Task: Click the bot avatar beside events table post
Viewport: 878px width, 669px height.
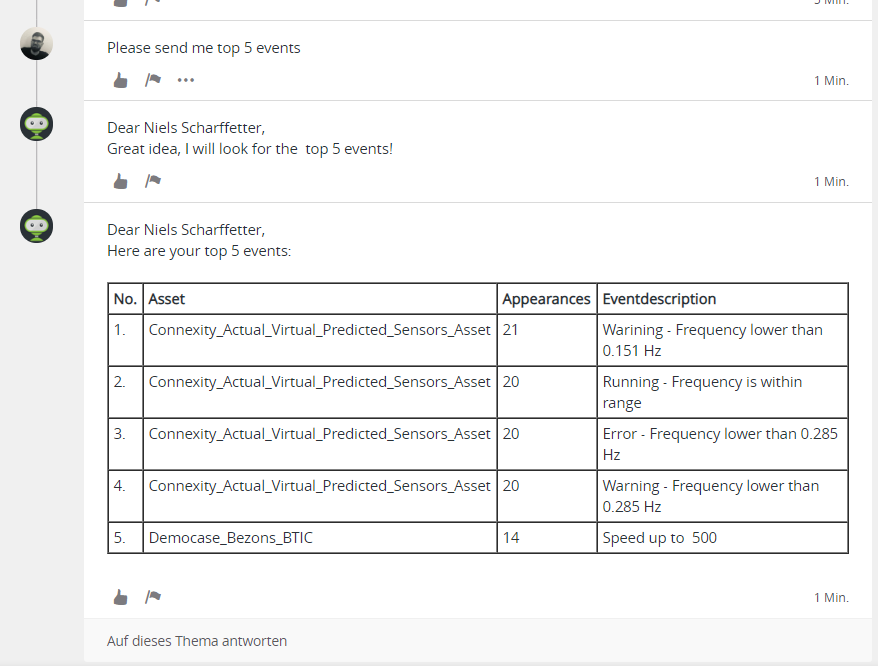Action: pos(36,226)
